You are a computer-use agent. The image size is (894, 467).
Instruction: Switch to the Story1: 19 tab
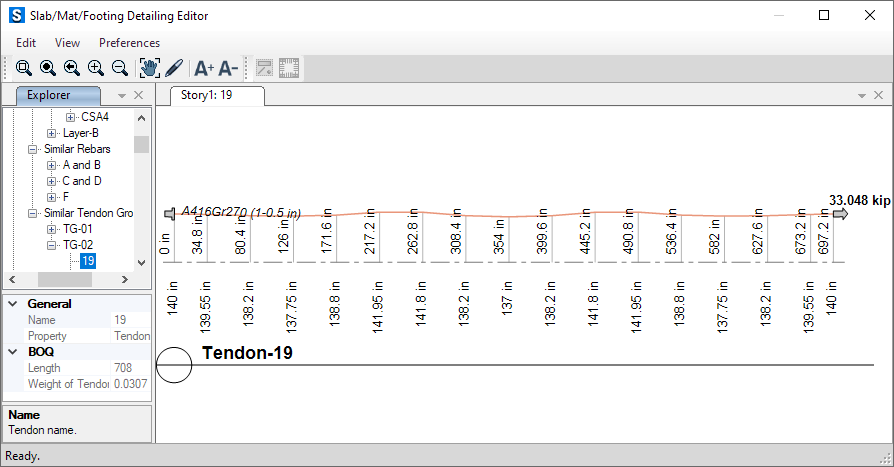point(207,96)
